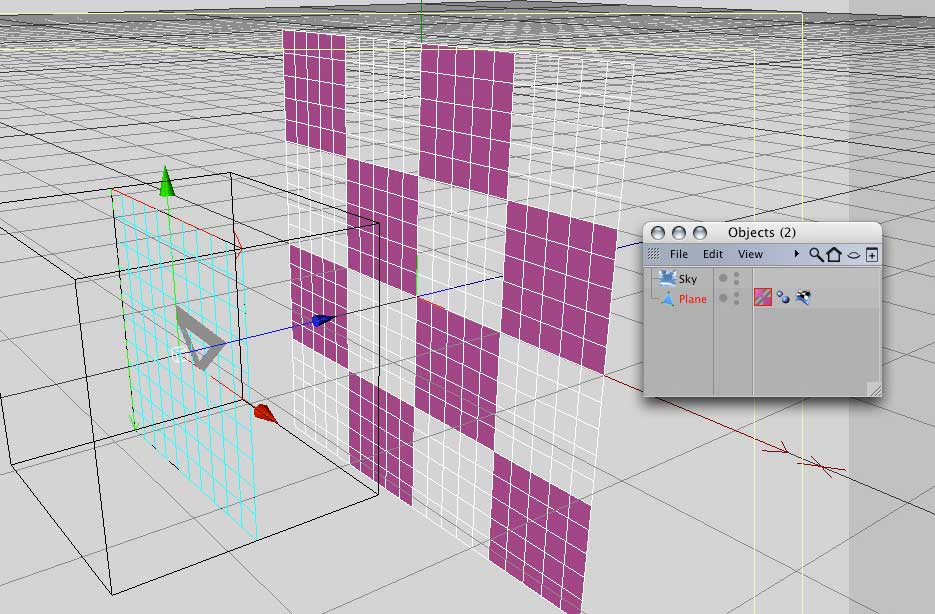935x614 pixels.
Task: Select the pink texture tag on Plane
Action: pos(763,297)
